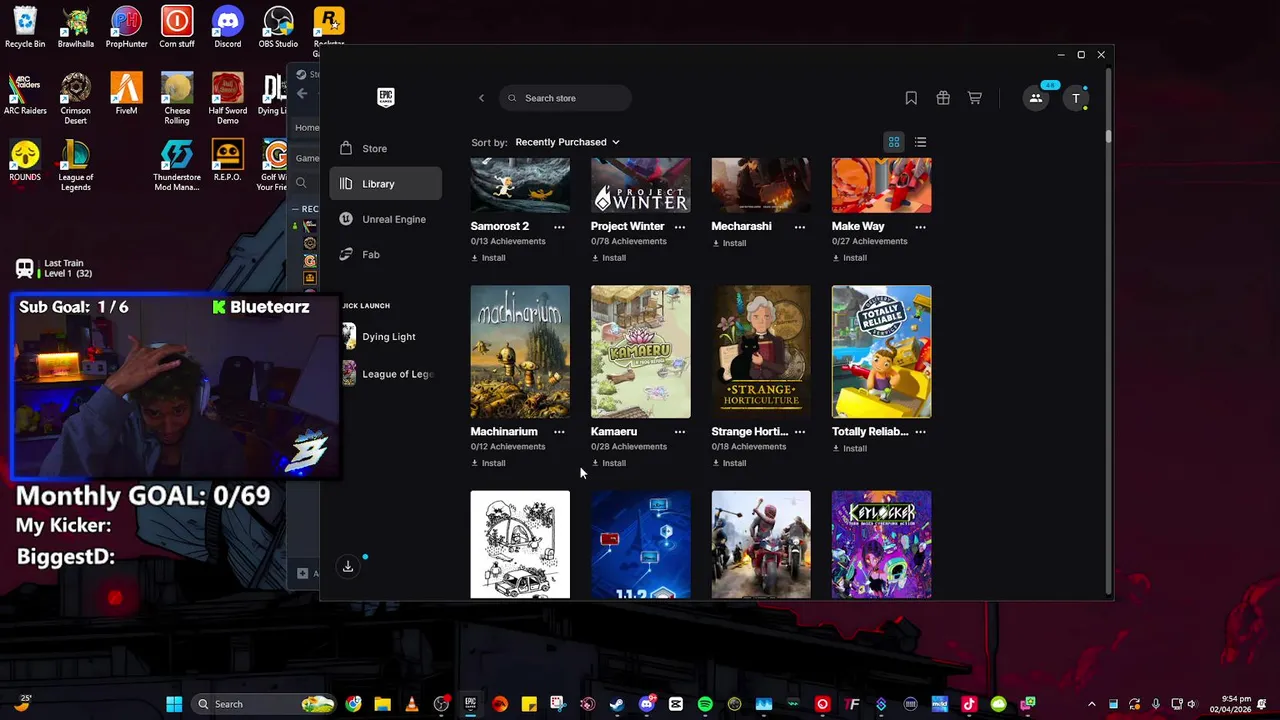
Task: Open options menu for Kamaeru
Action: 680,432
